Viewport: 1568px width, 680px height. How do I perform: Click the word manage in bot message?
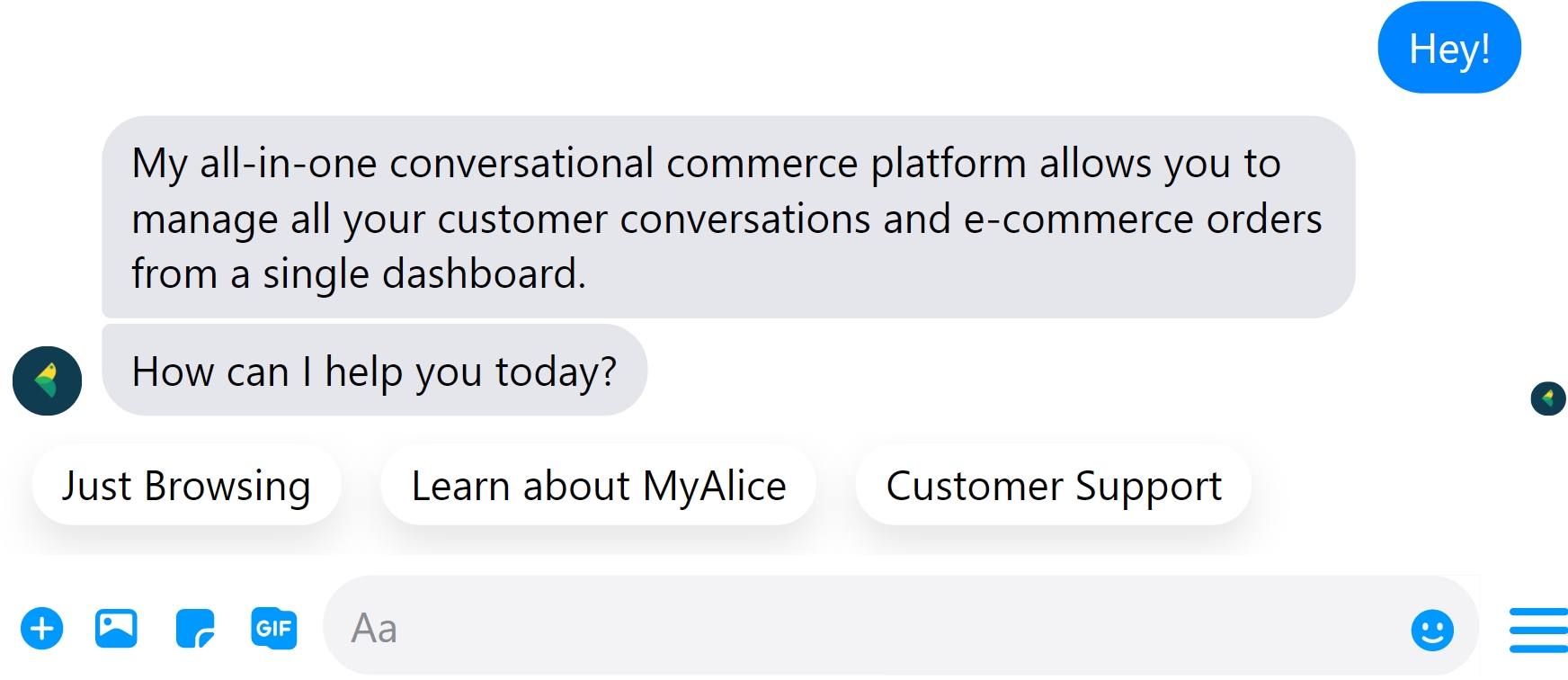(205, 219)
